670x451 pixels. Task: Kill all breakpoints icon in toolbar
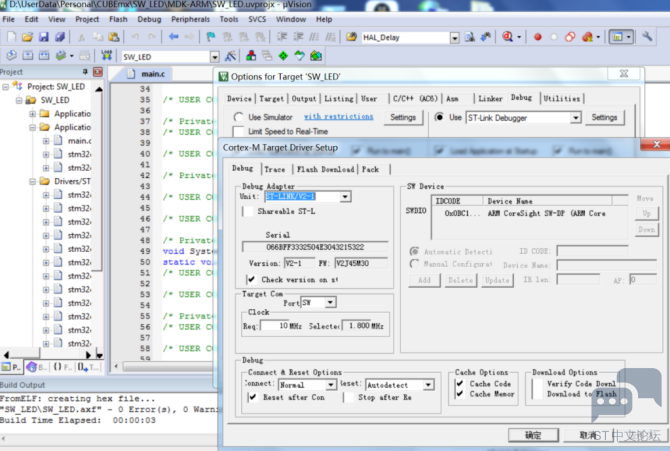click(x=588, y=37)
